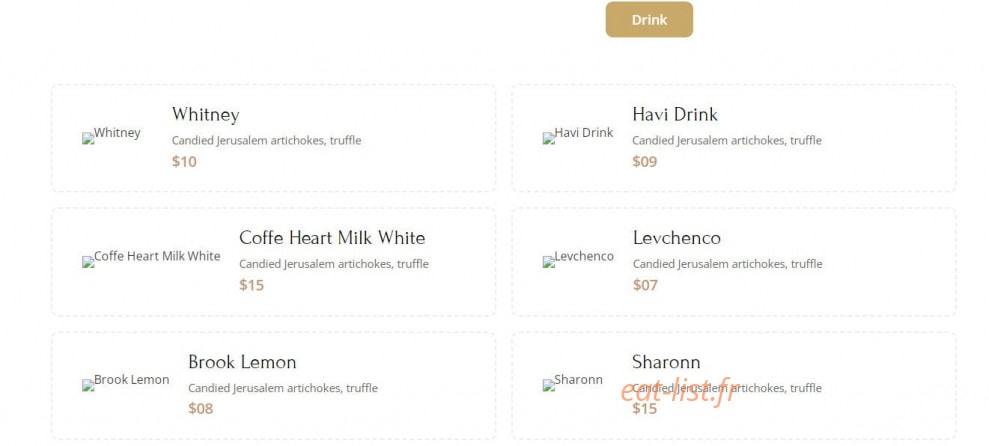
Task: Click the Sharonn broken image thumbnail
Action: point(573,381)
